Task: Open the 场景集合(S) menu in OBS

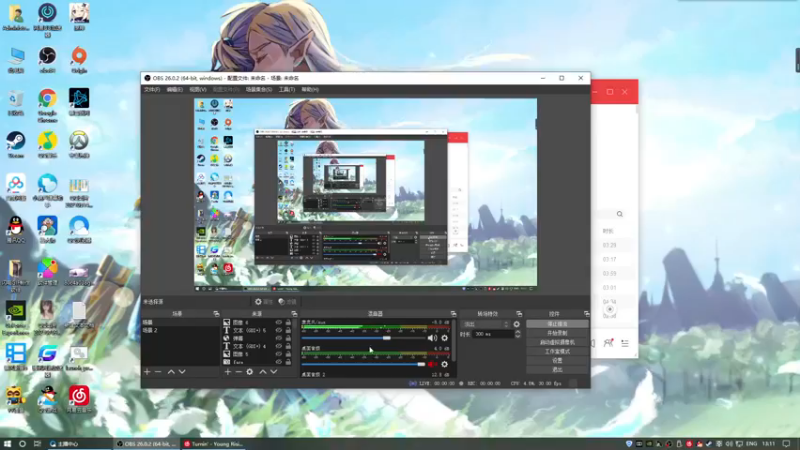Action: tap(259, 90)
